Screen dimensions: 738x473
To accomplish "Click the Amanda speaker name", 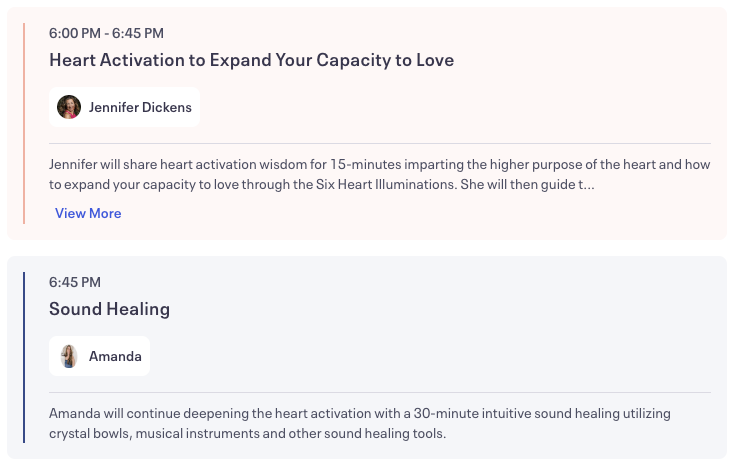I will [x=115, y=356].
